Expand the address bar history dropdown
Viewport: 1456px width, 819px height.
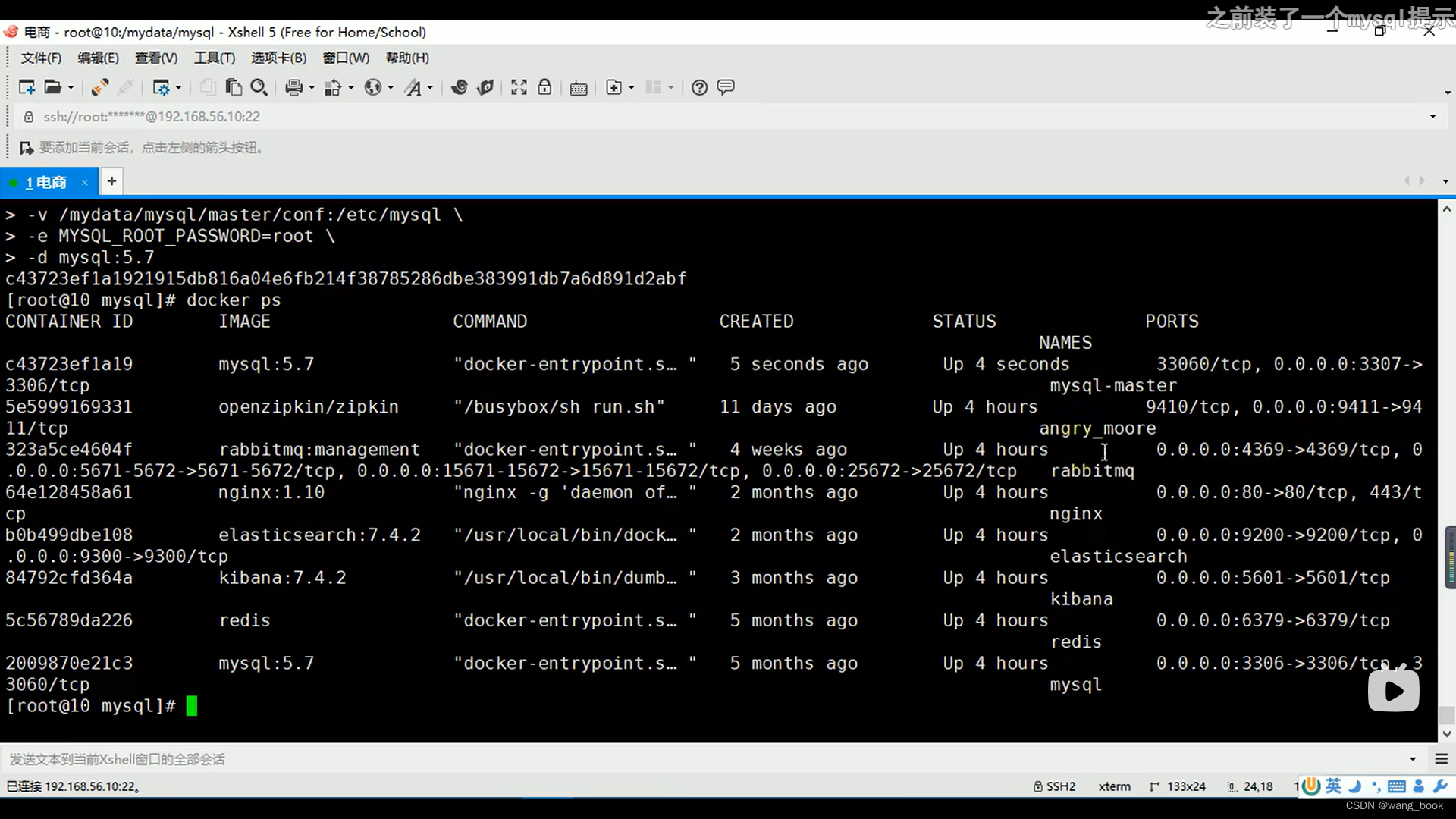(1432, 117)
